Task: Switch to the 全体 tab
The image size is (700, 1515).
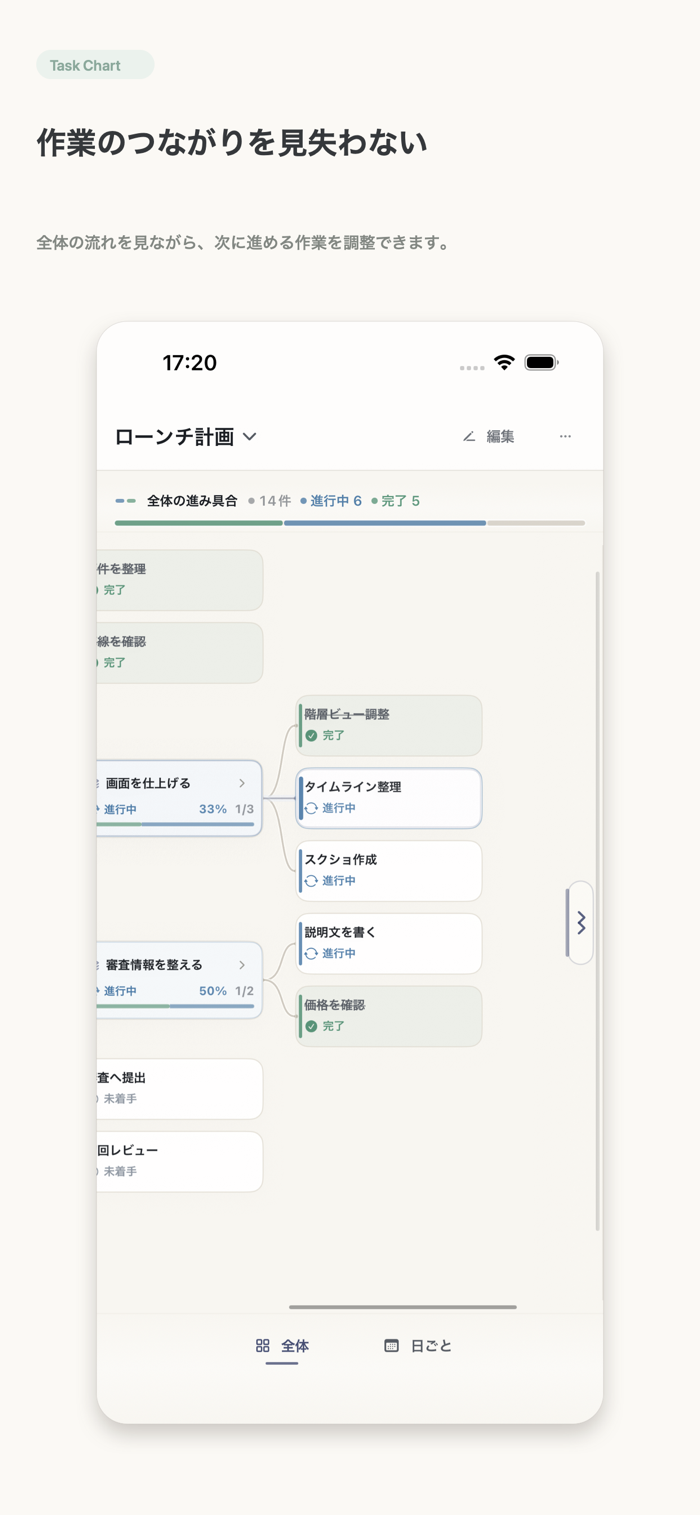Action: click(x=282, y=1346)
